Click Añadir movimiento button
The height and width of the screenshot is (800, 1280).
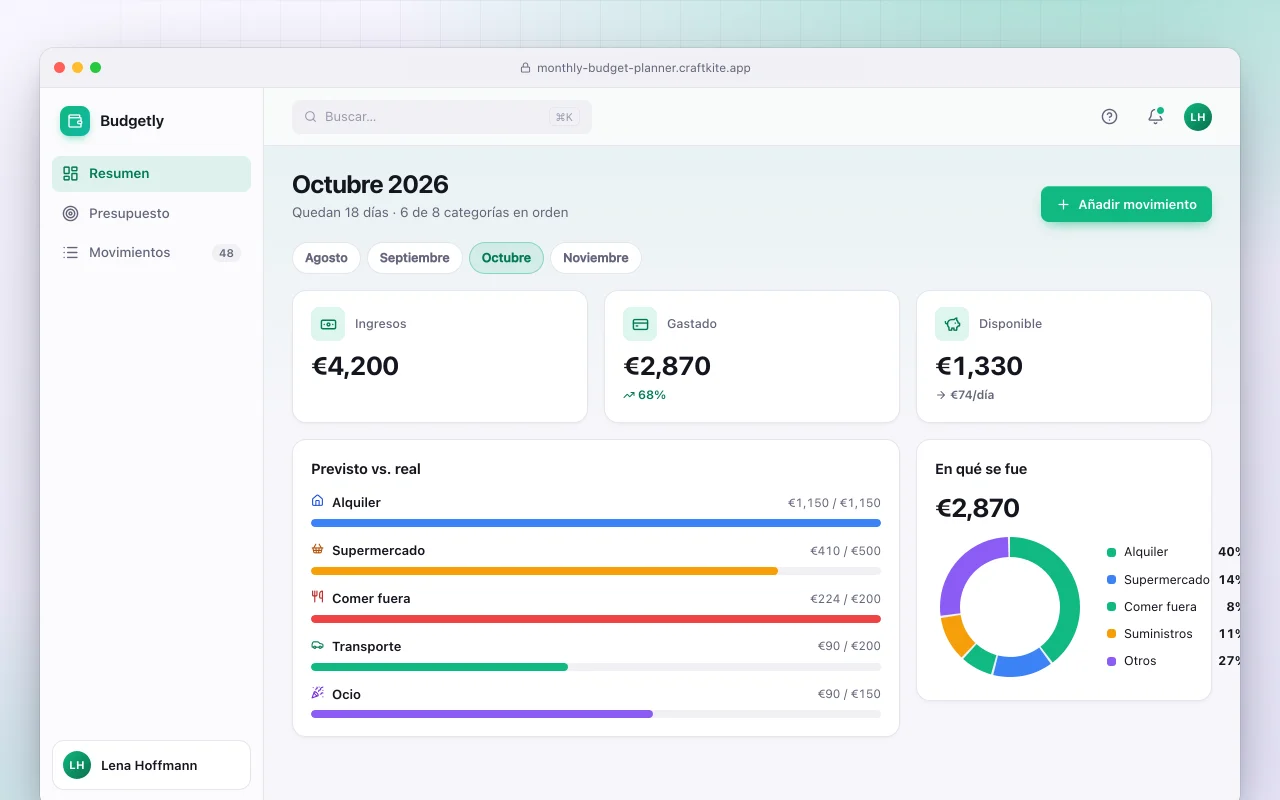pos(1126,204)
